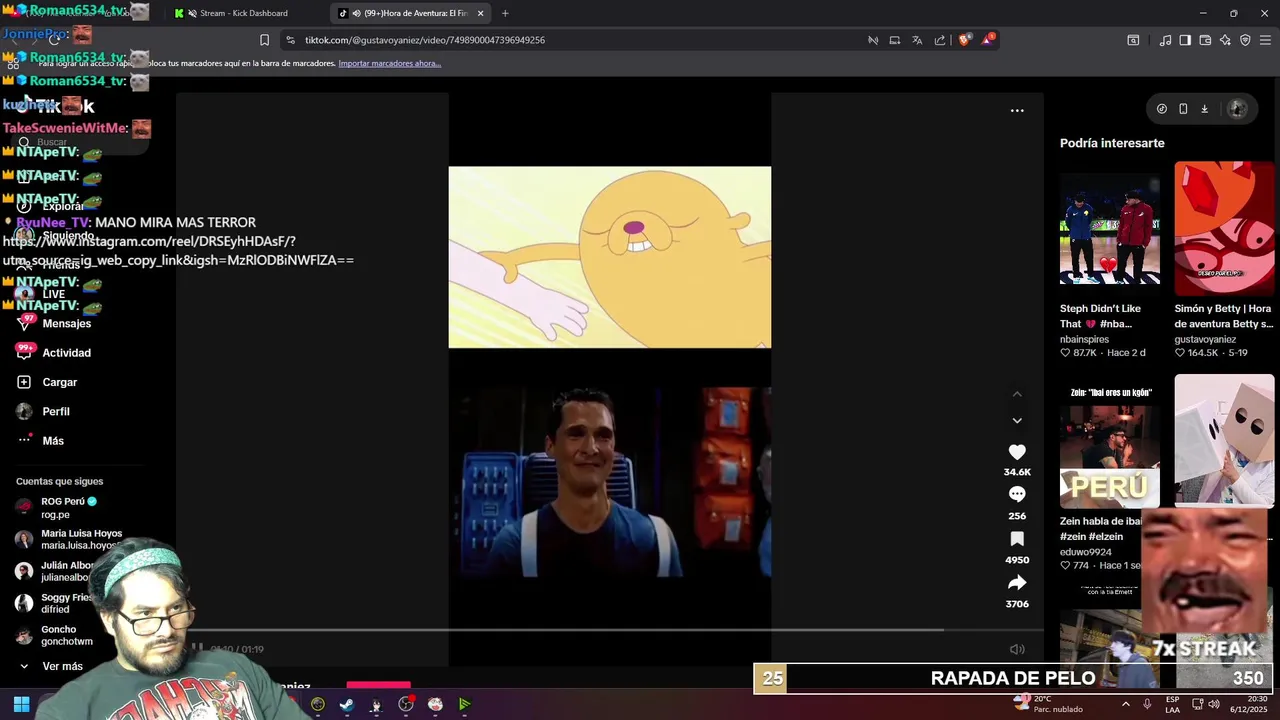Open OBS with red dot in taskbar

tap(406, 704)
